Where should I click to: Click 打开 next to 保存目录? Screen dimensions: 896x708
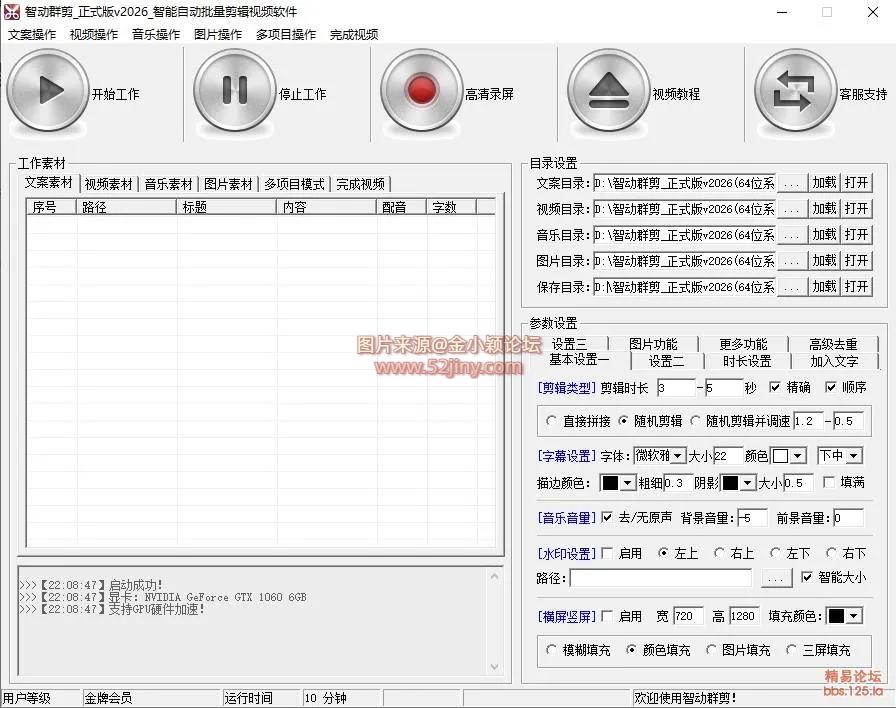(x=856, y=287)
